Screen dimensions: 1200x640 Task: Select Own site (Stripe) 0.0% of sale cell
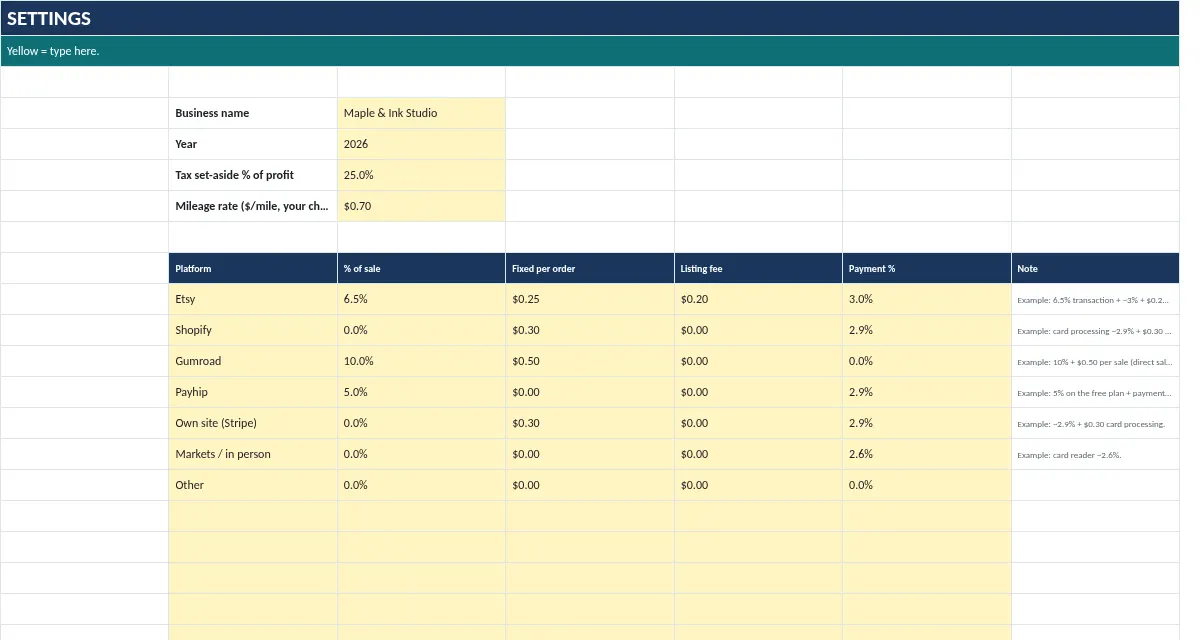pyautogui.click(x=421, y=423)
